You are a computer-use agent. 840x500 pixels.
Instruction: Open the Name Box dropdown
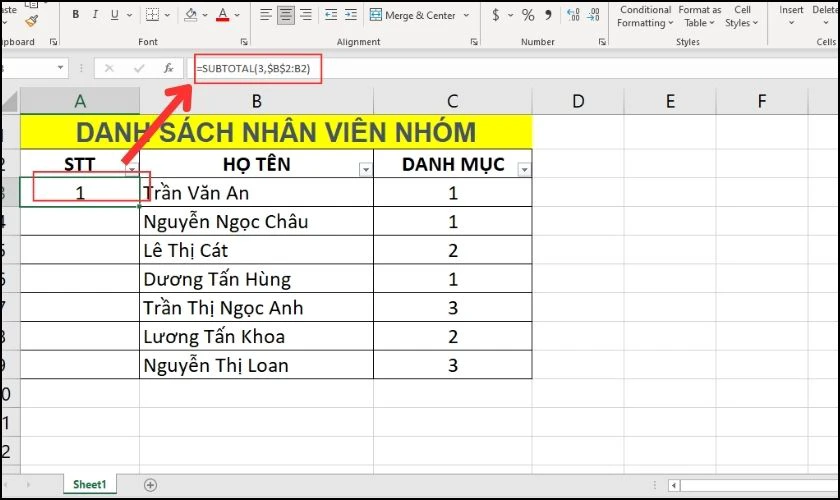click(61, 68)
